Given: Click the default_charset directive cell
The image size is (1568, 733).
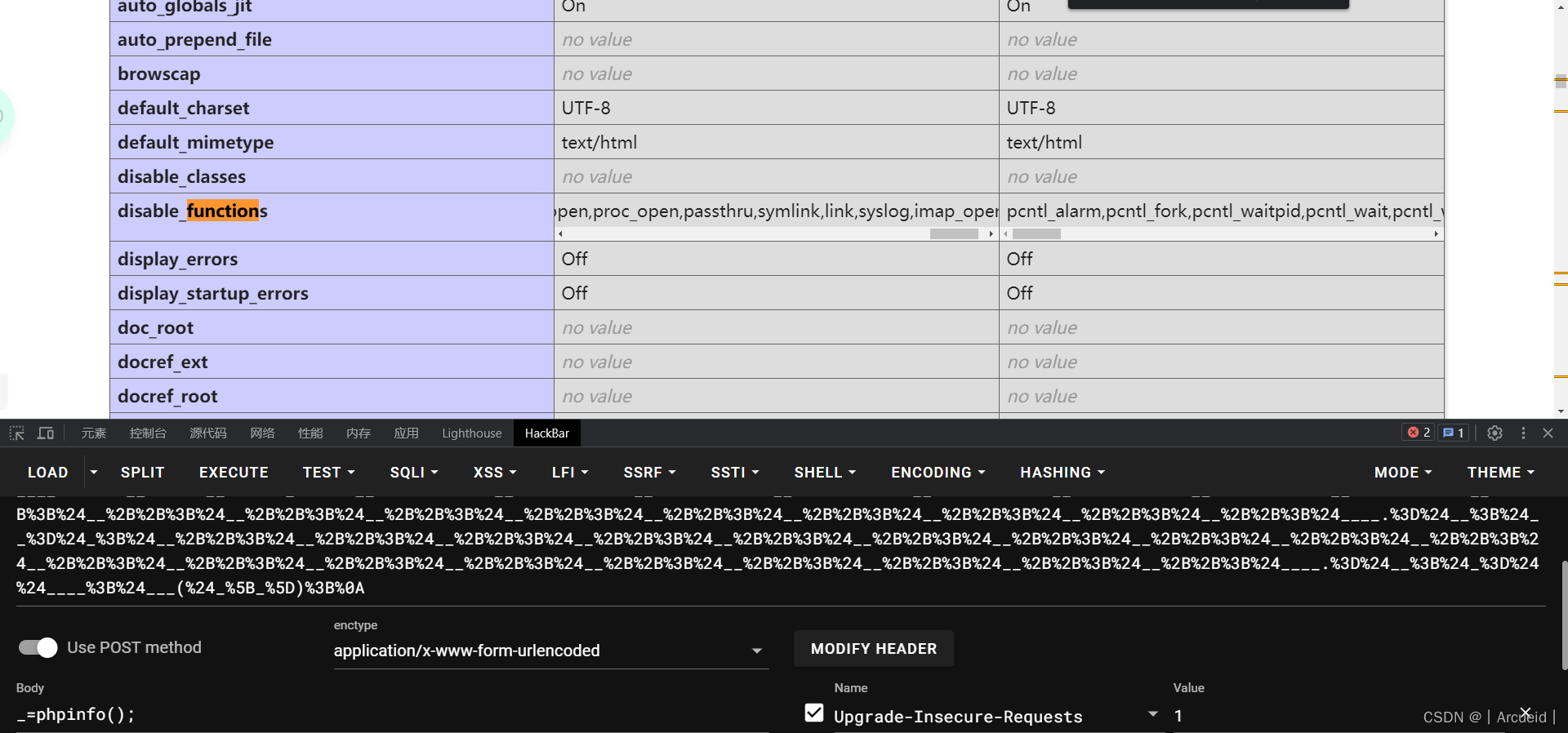Looking at the screenshot, I should tap(332, 108).
